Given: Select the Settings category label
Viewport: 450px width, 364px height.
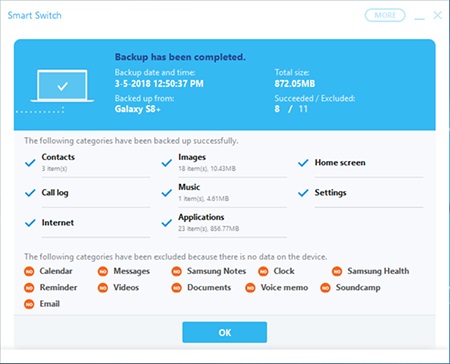Looking at the screenshot, I should (x=330, y=193).
